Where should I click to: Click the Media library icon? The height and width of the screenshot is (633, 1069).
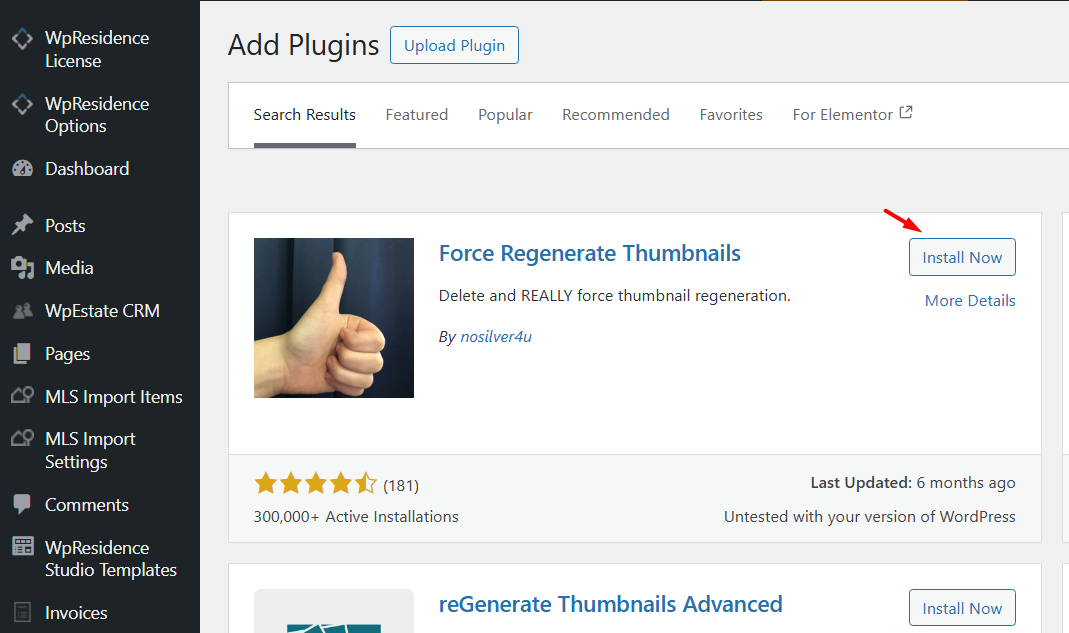point(22,268)
